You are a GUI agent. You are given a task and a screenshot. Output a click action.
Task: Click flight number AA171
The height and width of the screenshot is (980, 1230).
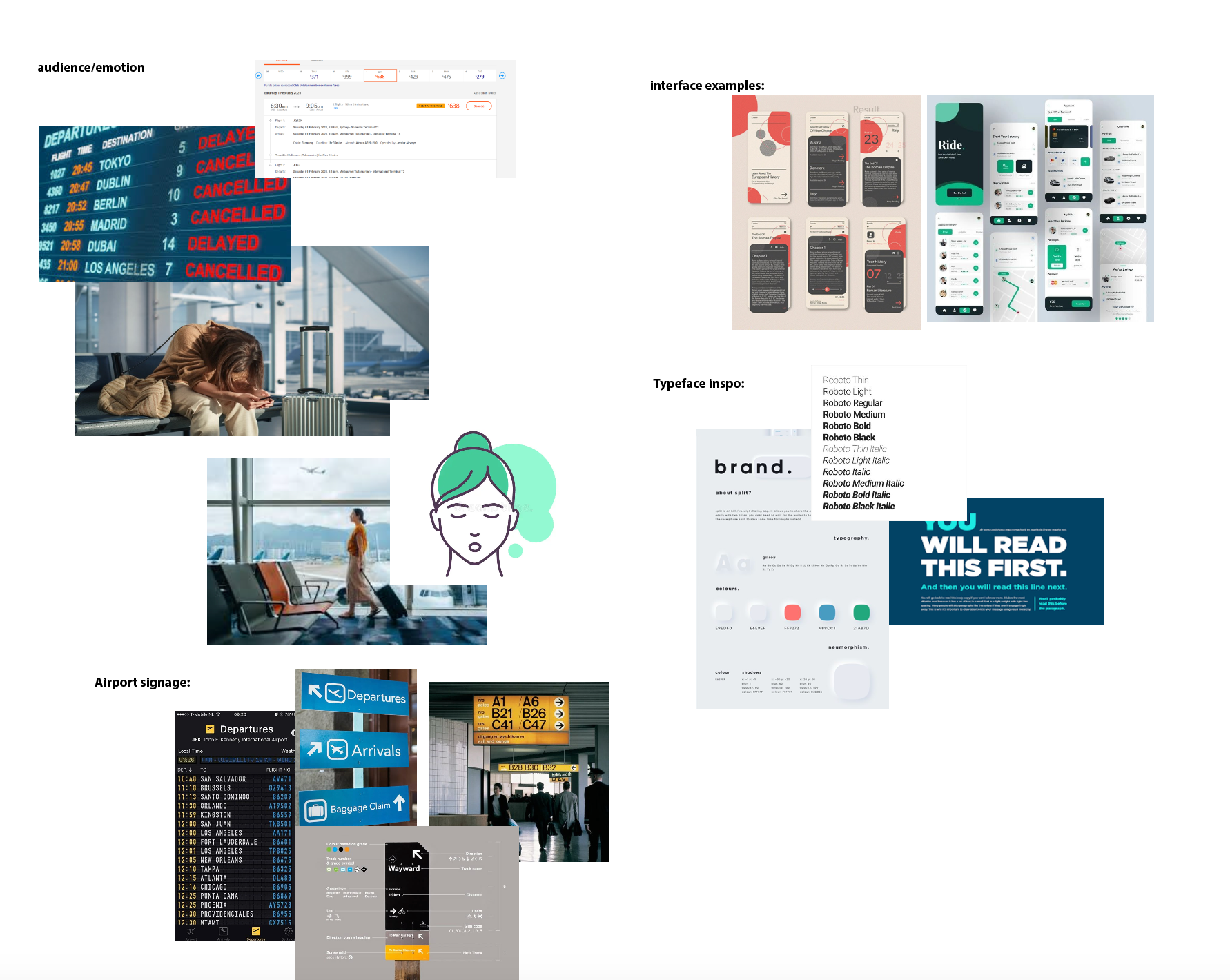(x=282, y=833)
